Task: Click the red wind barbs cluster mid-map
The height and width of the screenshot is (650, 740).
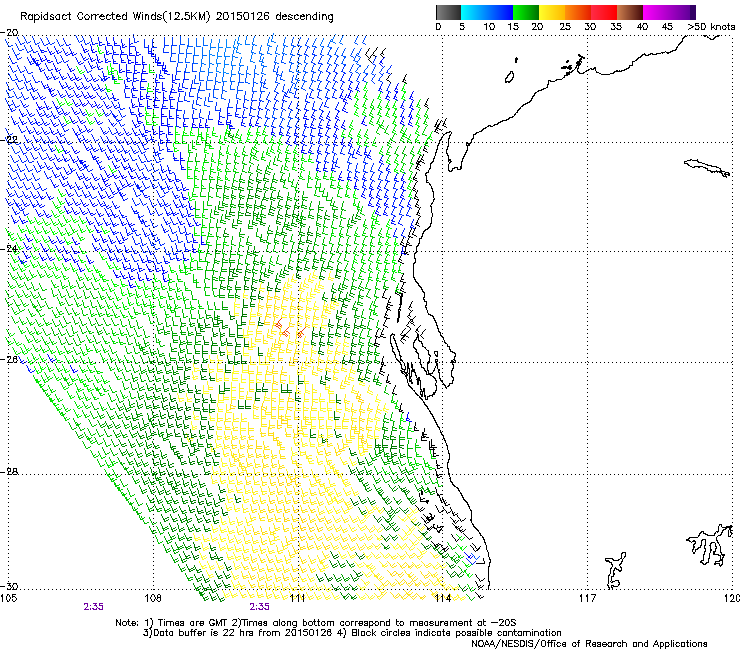Action: tap(291, 329)
